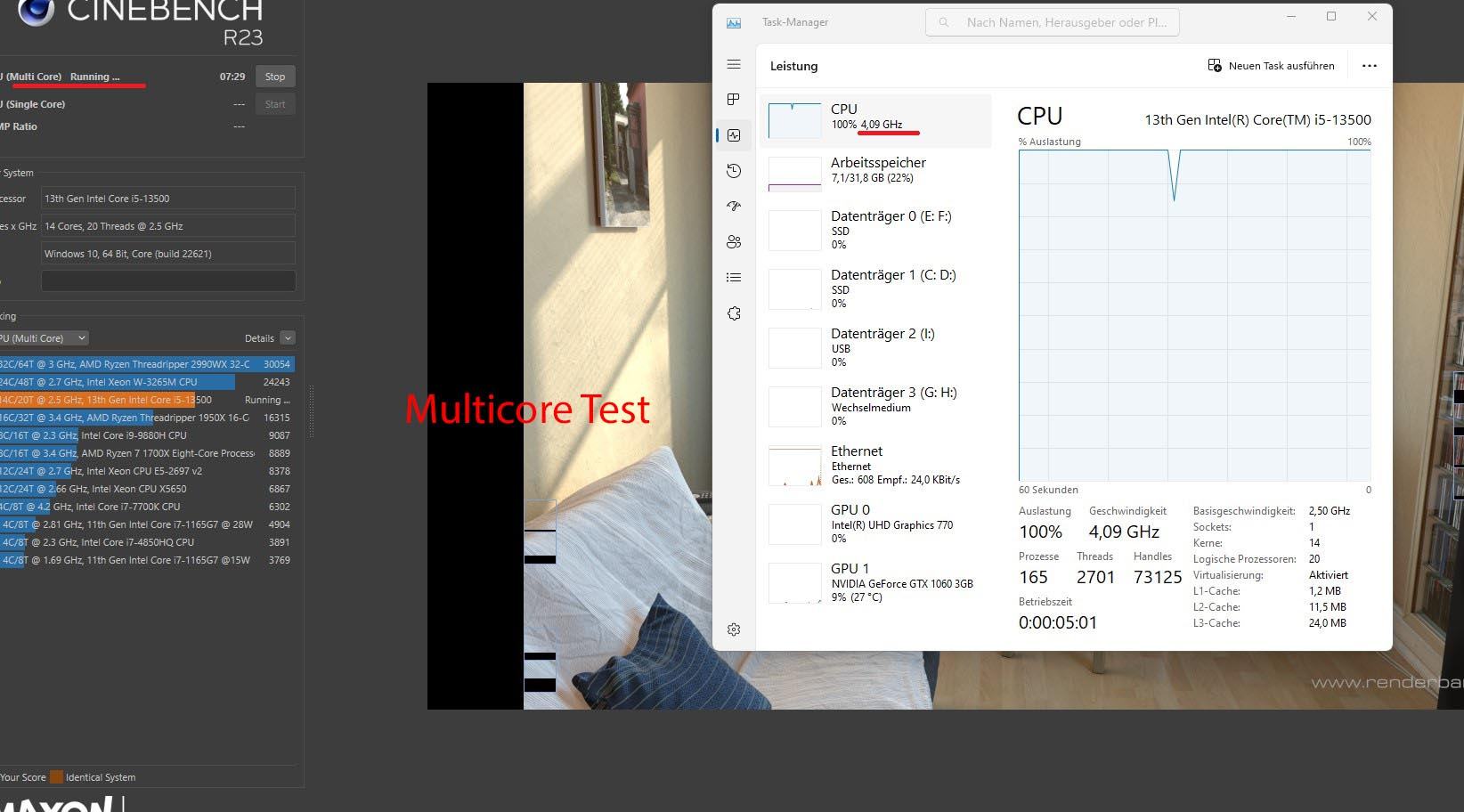The width and height of the screenshot is (1464, 812).
Task: Open the Processes page icon in Task Manager
Action: point(734,100)
